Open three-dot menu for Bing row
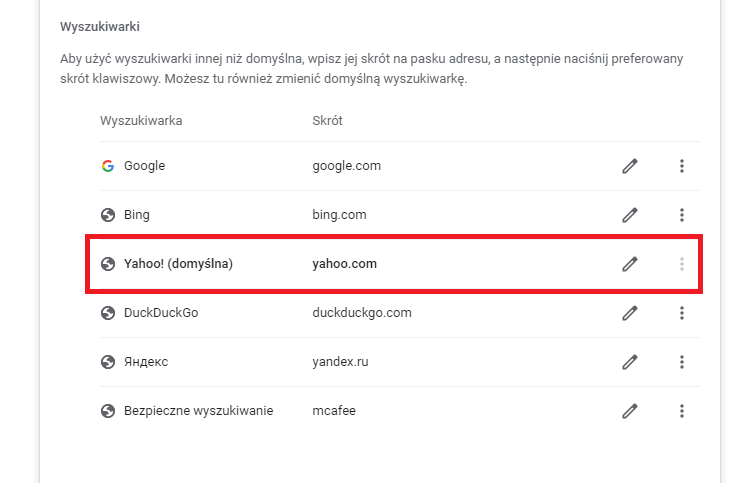 (x=681, y=215)
